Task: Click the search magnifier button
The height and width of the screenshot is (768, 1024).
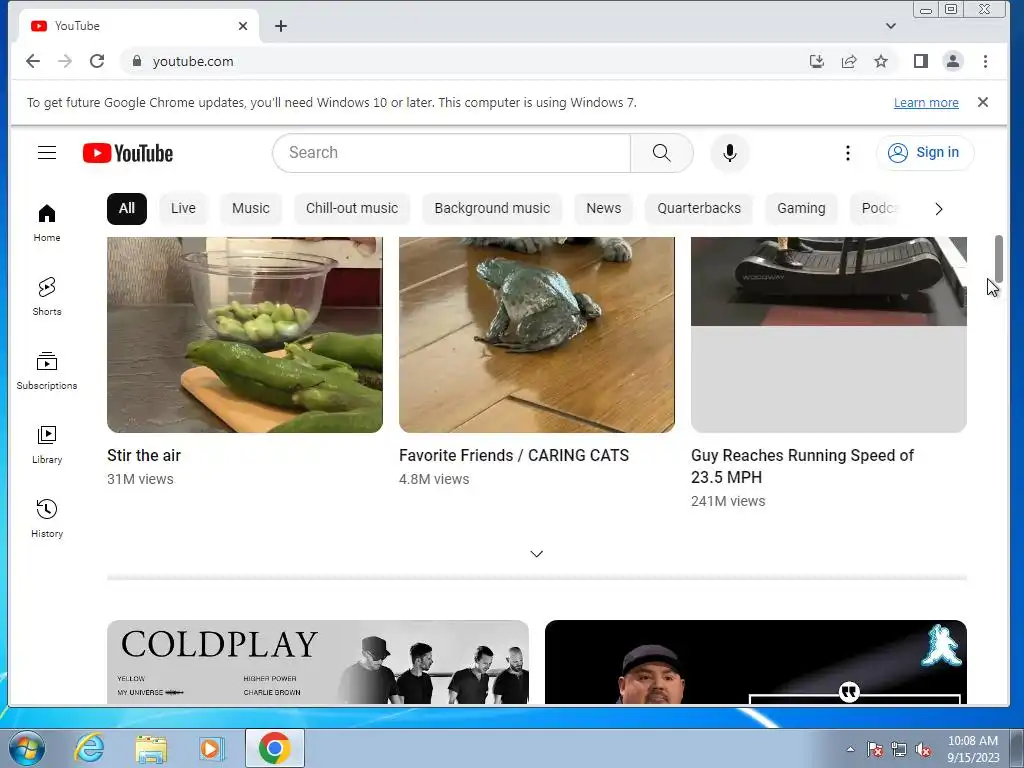Action: coord(662,153)
